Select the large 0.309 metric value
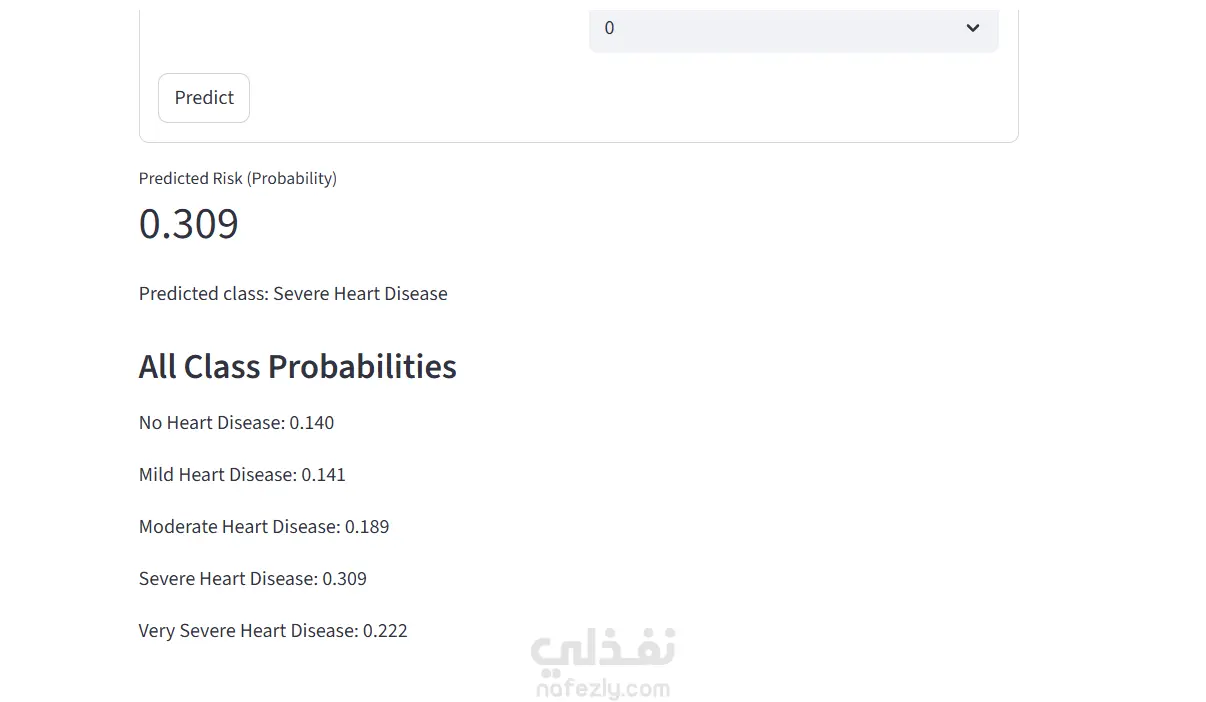The height and width of the screenshot is (702, 1206). 189,224
